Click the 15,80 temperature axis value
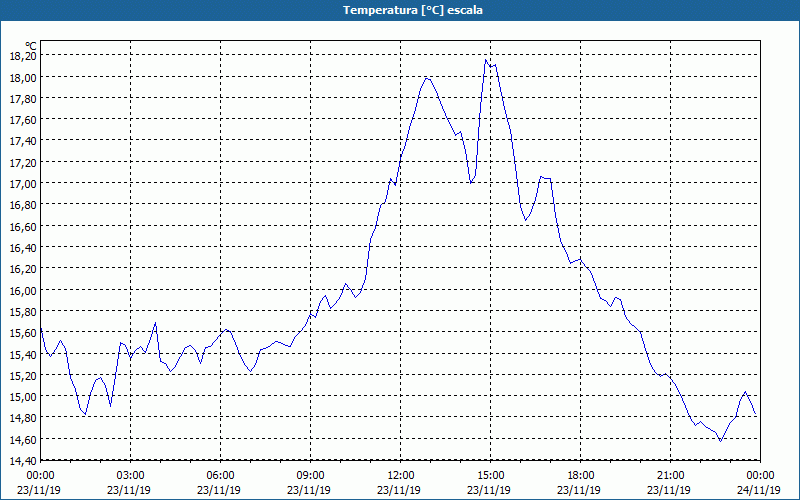Screen dimensions: 800x500 coord(23,311)
